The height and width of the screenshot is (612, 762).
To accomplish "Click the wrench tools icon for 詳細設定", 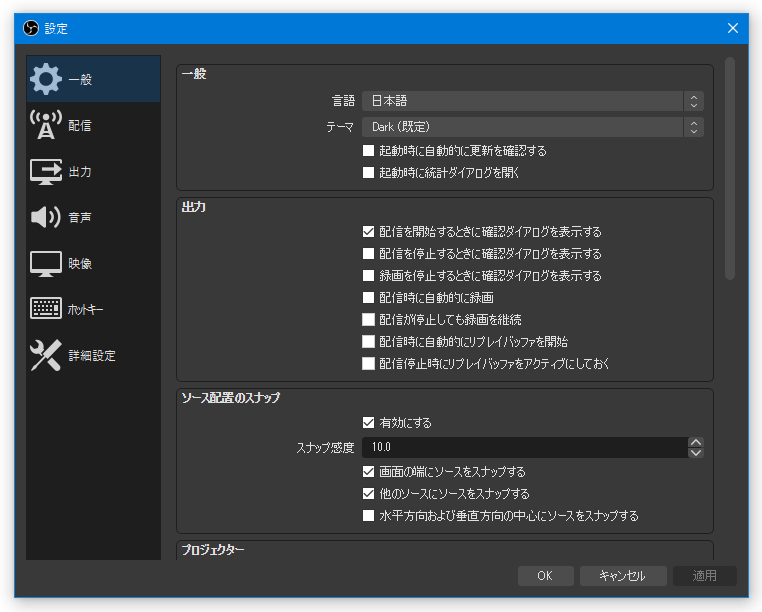I will (x=46, y=355).
